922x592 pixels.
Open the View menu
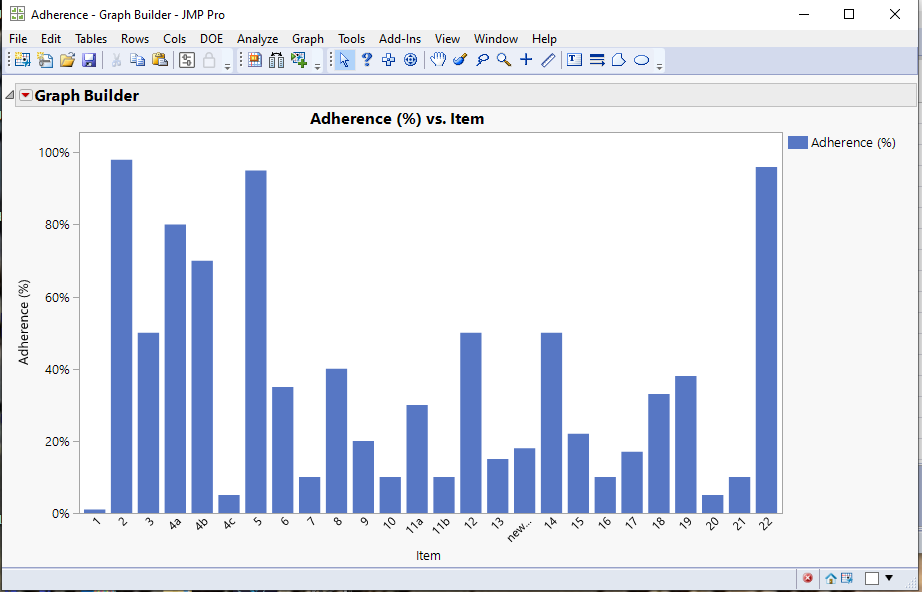447,39
